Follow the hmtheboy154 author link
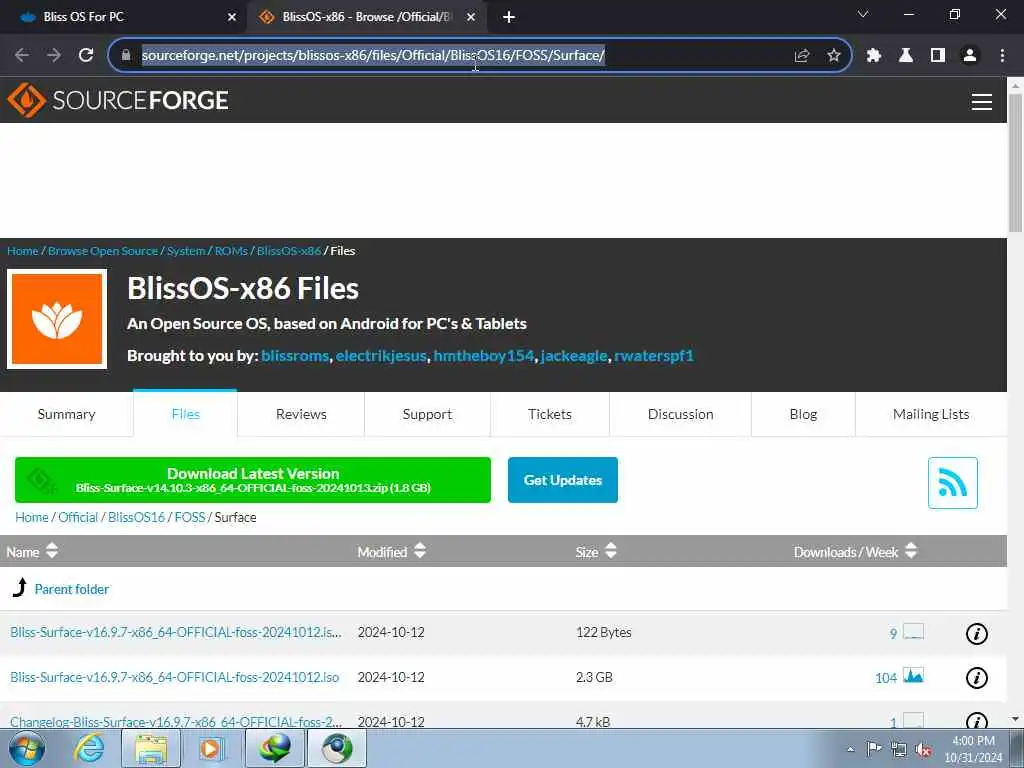This screenshot has width=1024, height=768. [x=484, y=356]
